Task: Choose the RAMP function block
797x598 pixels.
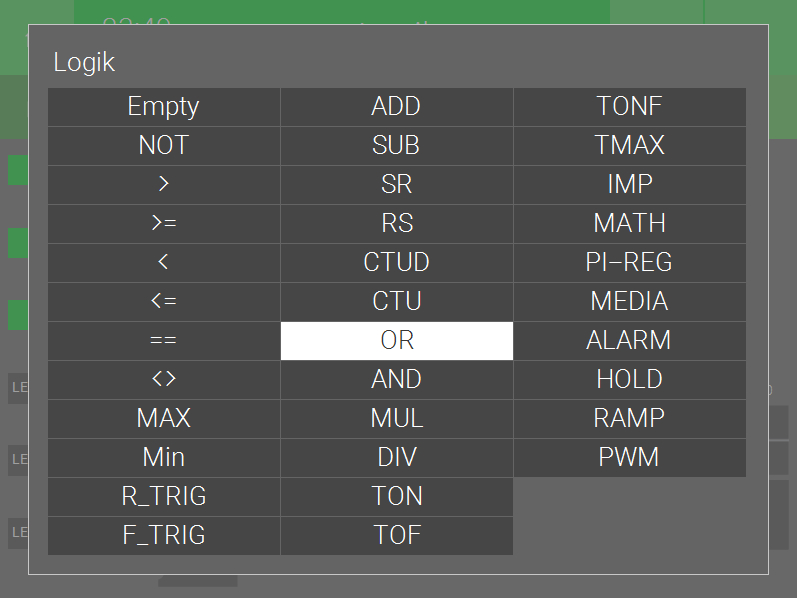Action: [629, 419]
